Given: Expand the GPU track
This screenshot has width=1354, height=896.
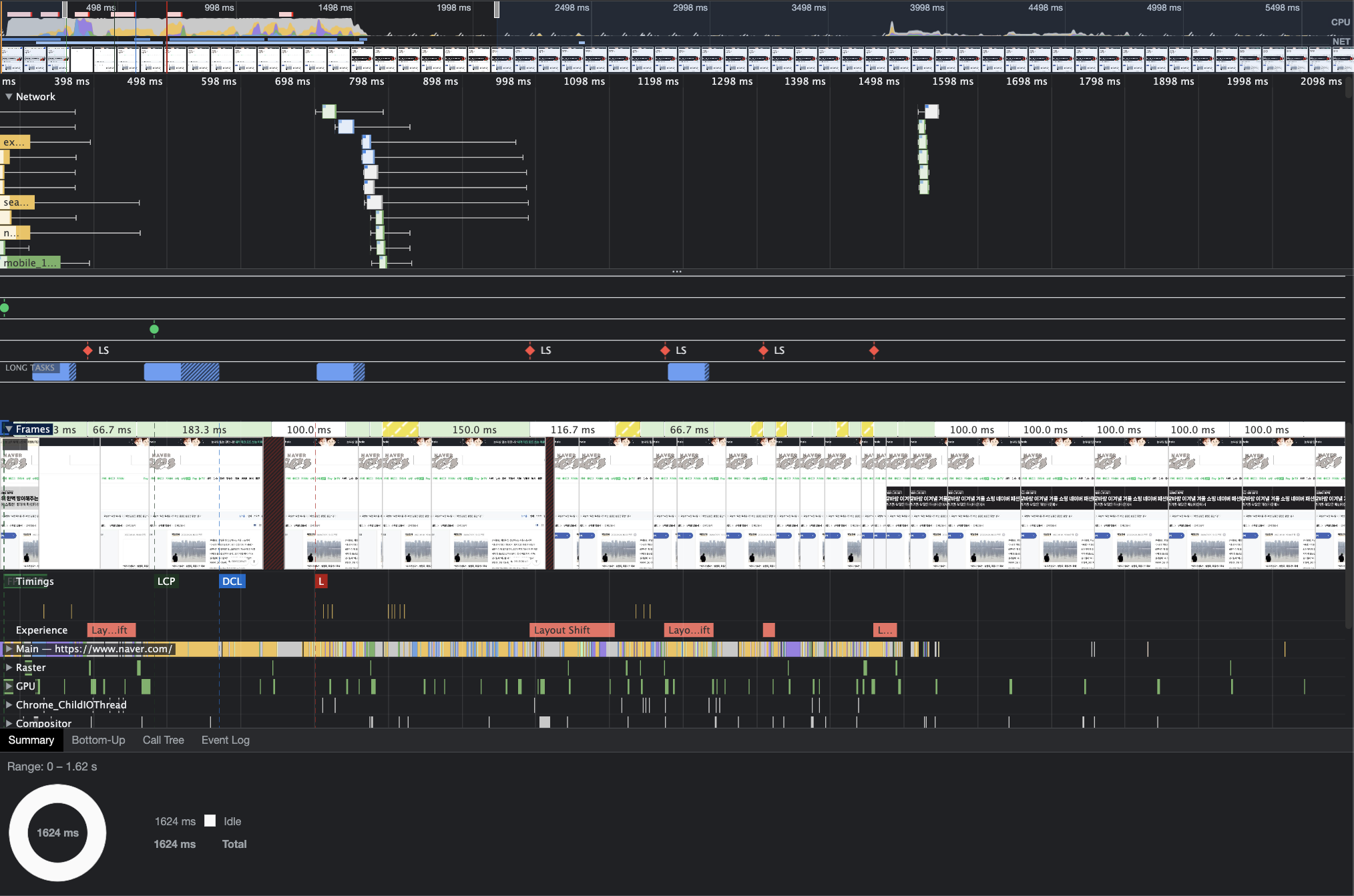Looking at the screenshot, I should [9, 686].
